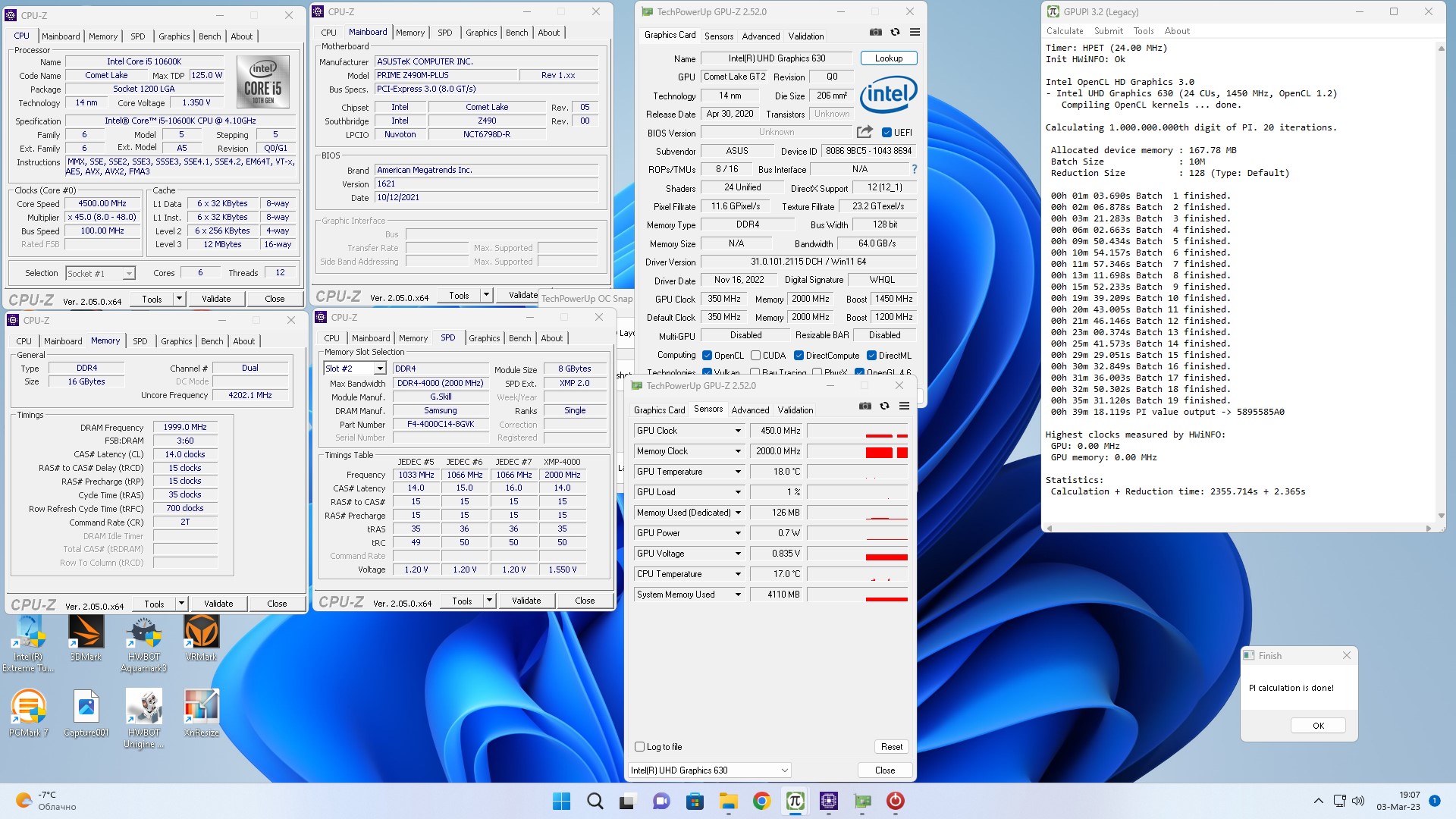This screenshot has width=1456, height=819.
Task: Click the refresh icon in GPU-Z Graphics Card window
Action: [x=895, y=33]
